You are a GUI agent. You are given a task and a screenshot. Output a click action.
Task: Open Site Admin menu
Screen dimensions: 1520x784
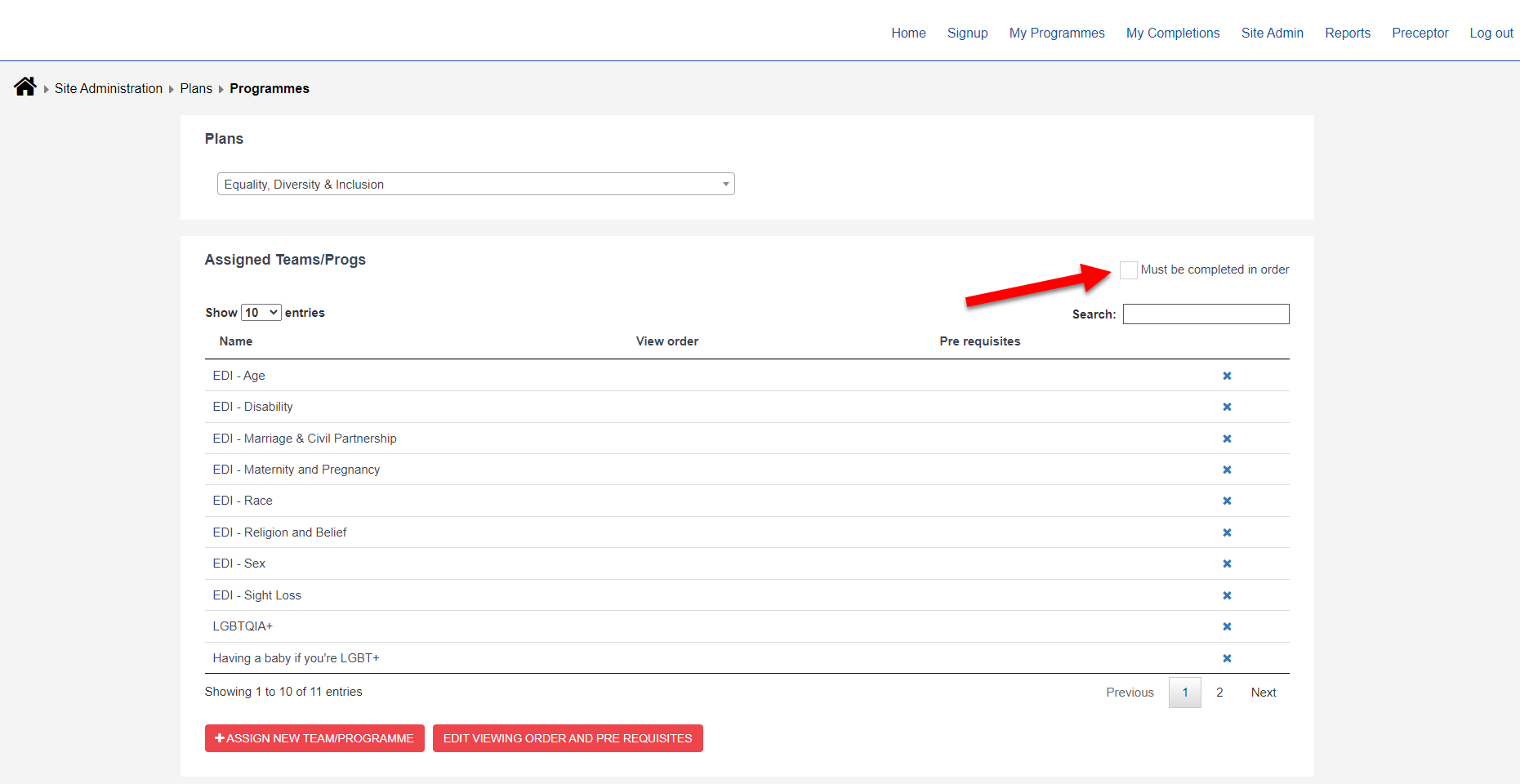pyautogui.click(x=1273, y=33)
